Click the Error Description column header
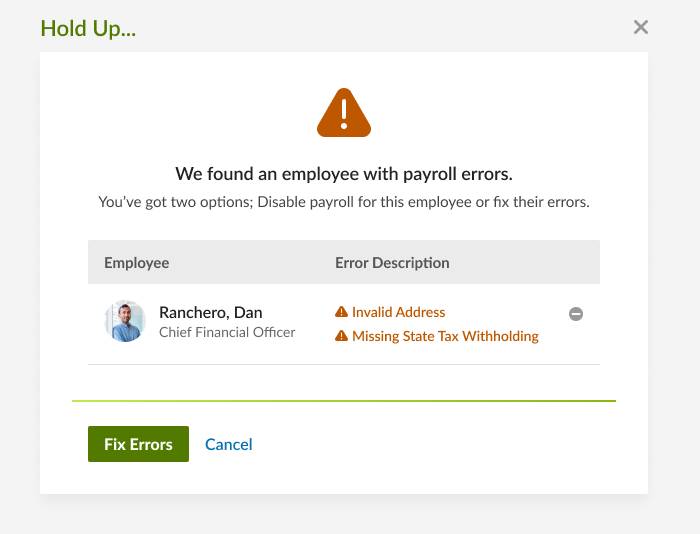Screen dimensions: 700x534 (x=392, y=263)
